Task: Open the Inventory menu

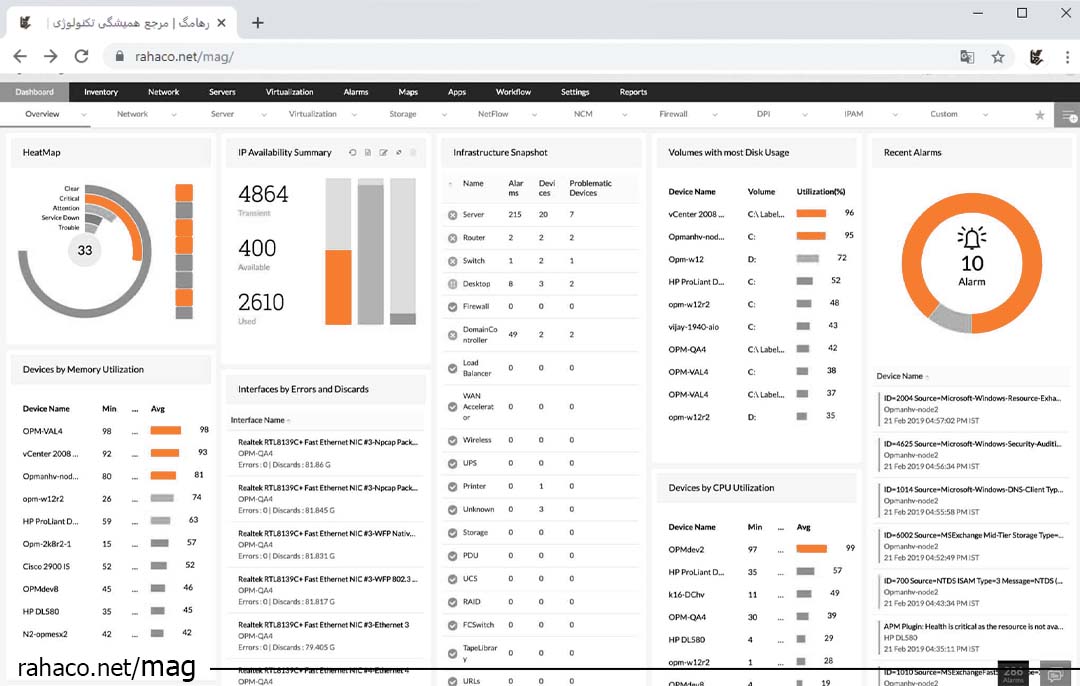Action: pos(101,92)
